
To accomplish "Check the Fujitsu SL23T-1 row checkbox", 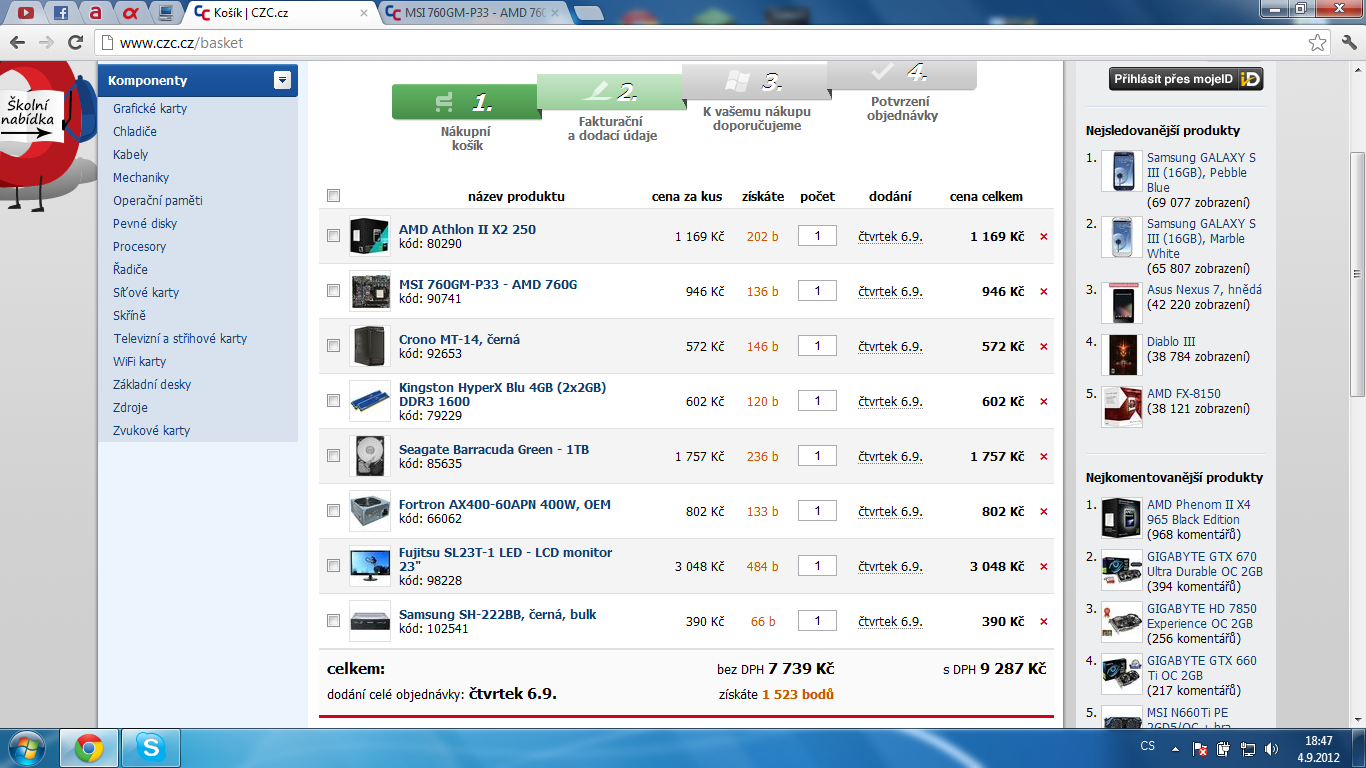I will click(x=333, y=566).
